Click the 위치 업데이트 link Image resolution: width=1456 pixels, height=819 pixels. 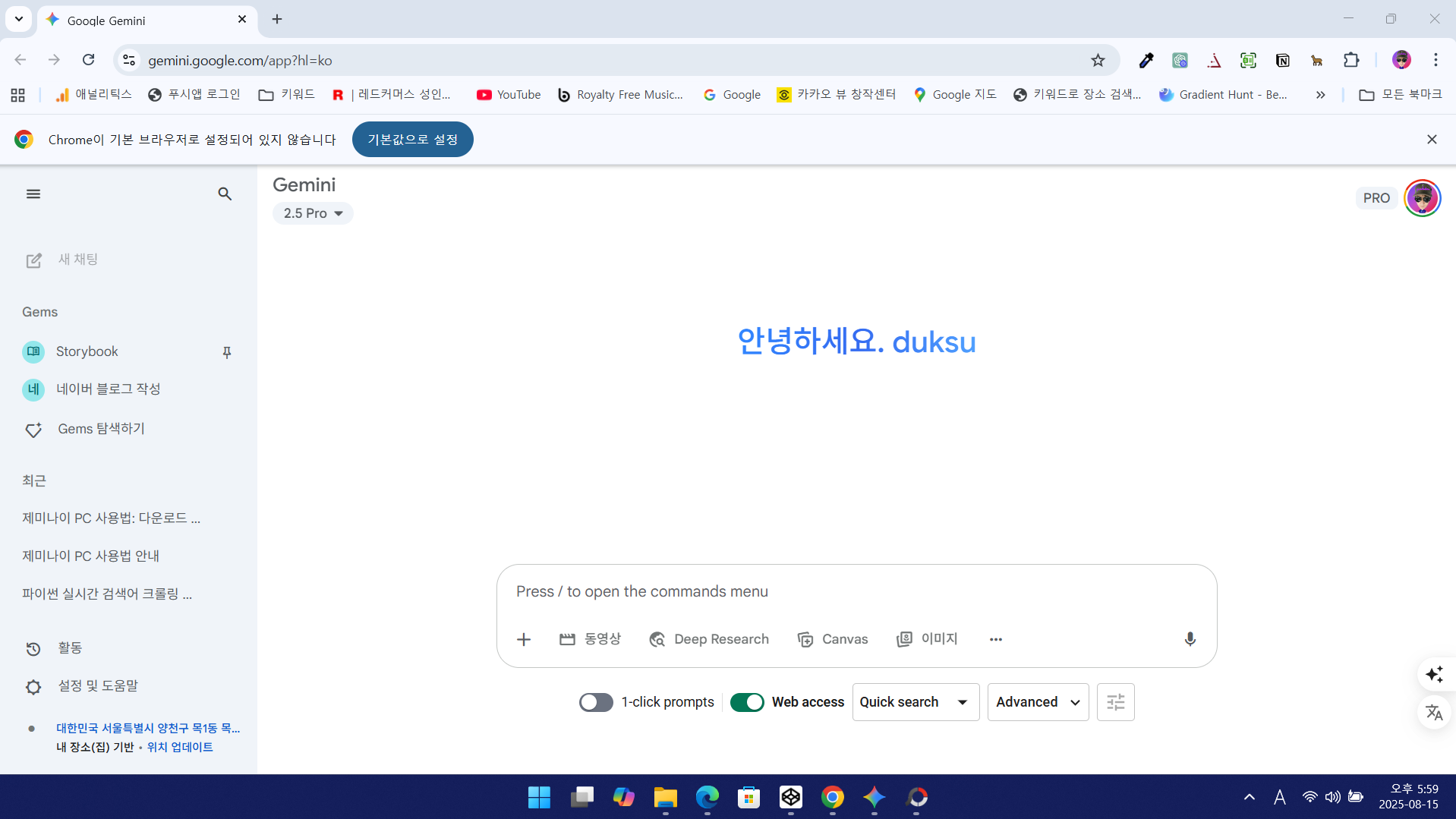(x=180, y=747)
